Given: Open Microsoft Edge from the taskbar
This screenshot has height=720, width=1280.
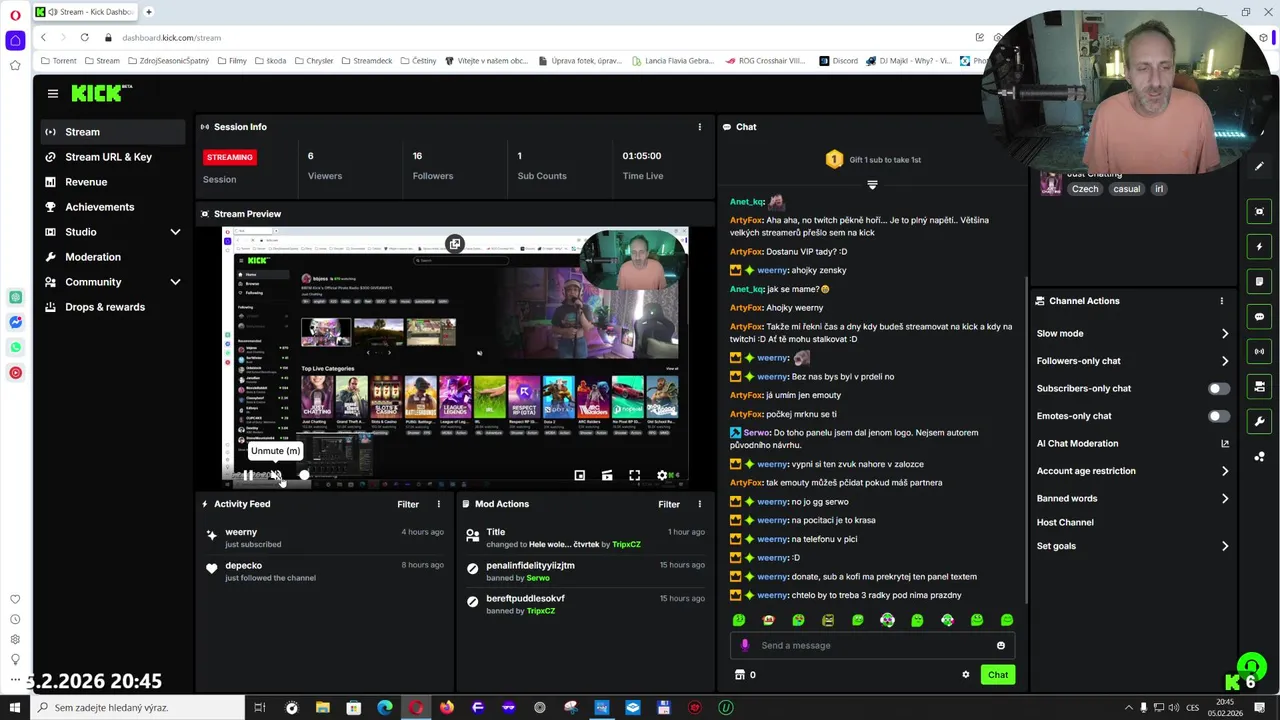Looking at the screenshot, I should [384, 708].
